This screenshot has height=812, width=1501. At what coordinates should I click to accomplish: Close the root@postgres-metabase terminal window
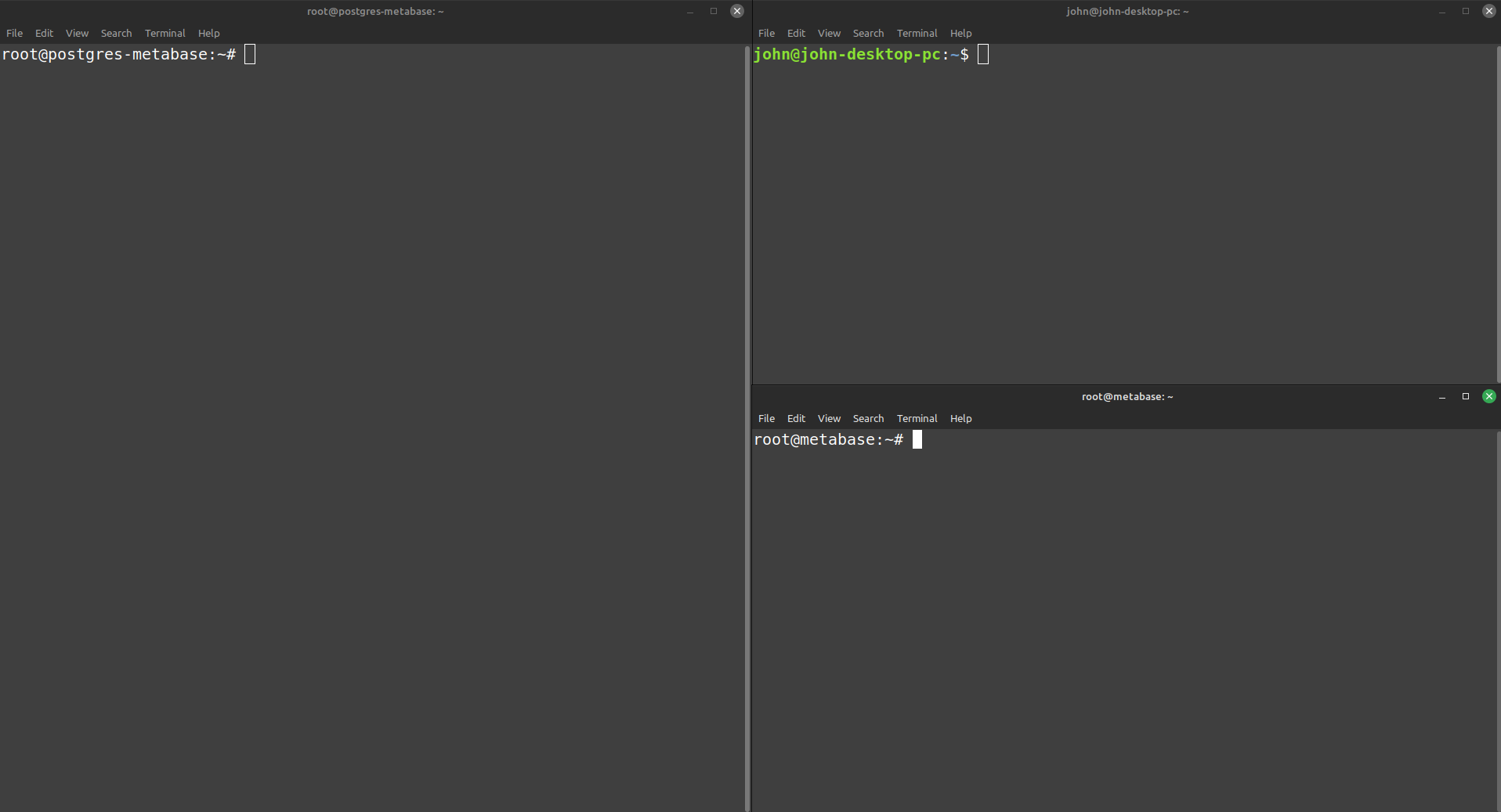[x=736, y=11]
